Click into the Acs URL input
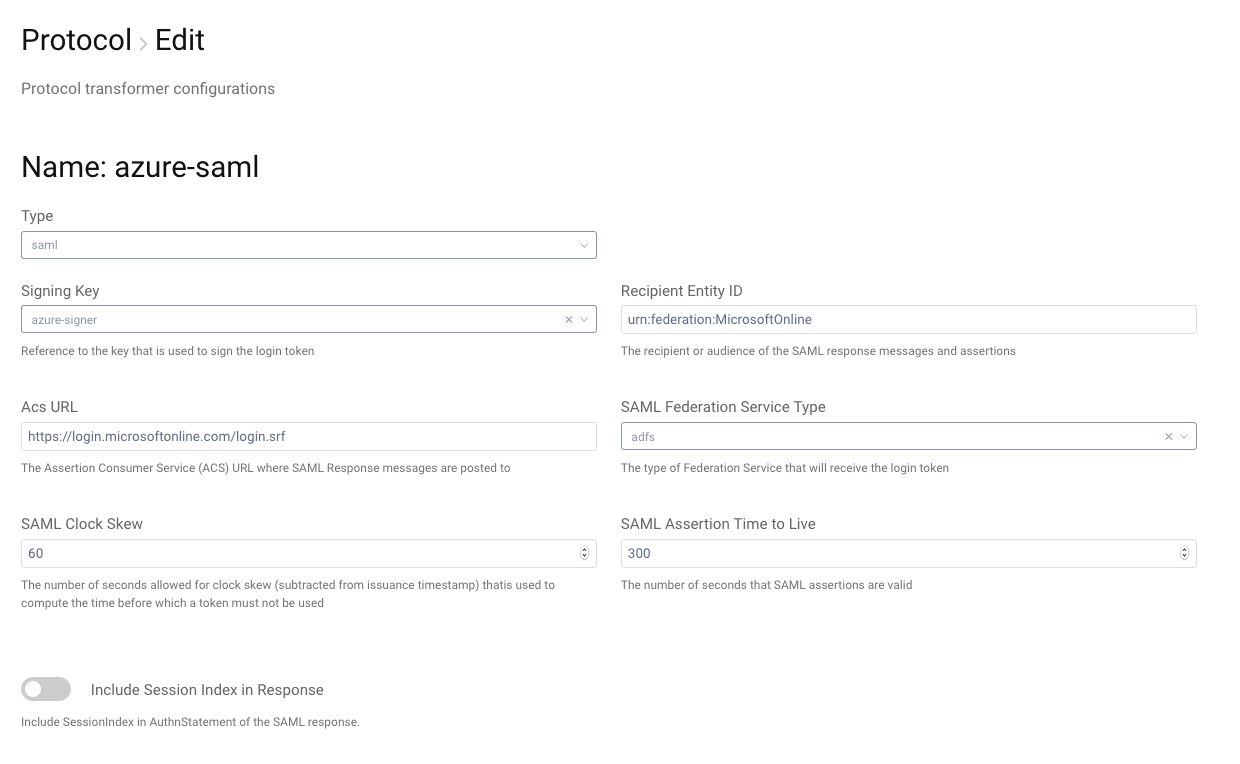The height and width of the screenshot is (764, 1240). coord(308,437)
